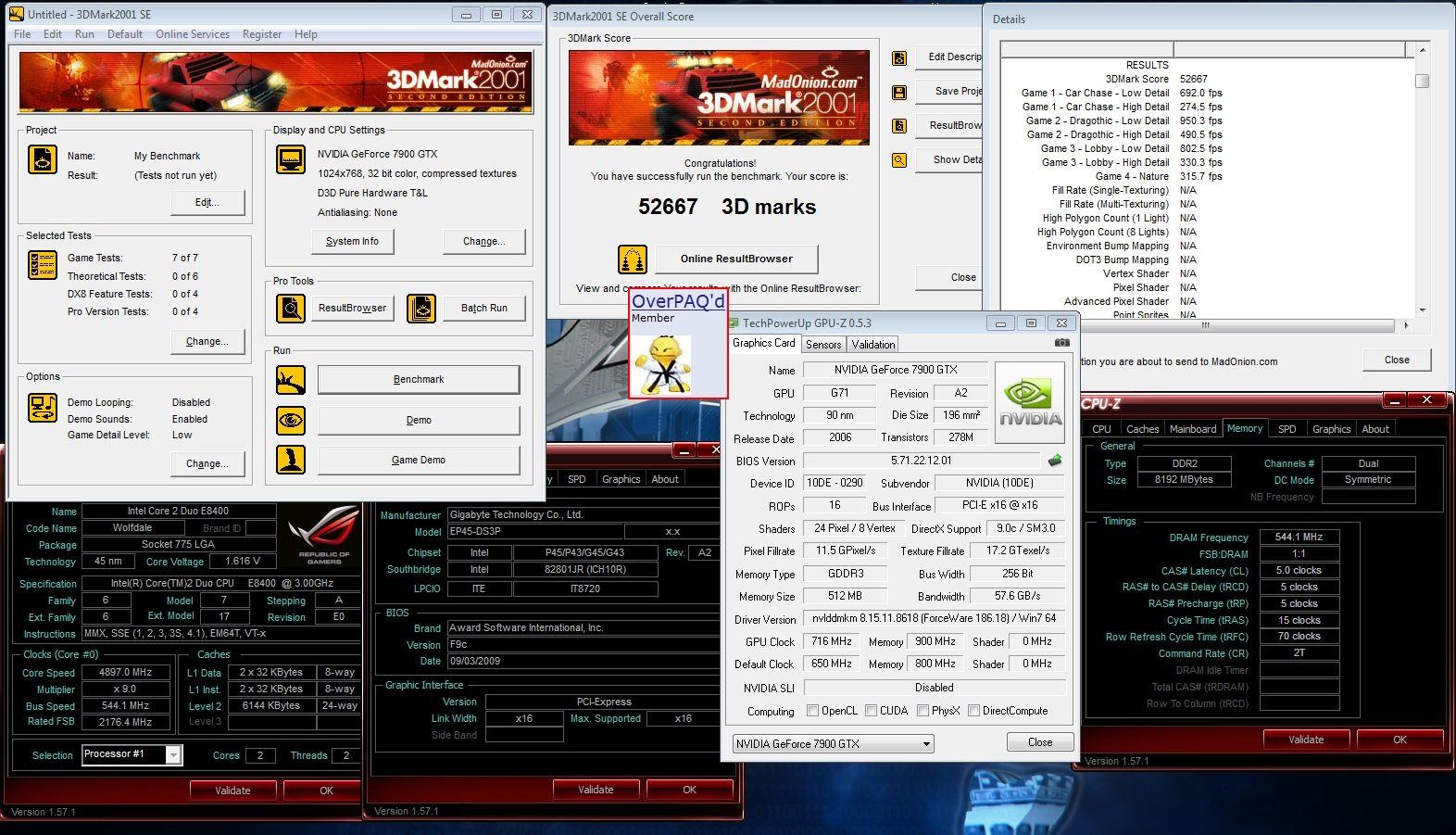Open the Help menu in 3DMark2001

pyautogui.click(x=306, y=34)
